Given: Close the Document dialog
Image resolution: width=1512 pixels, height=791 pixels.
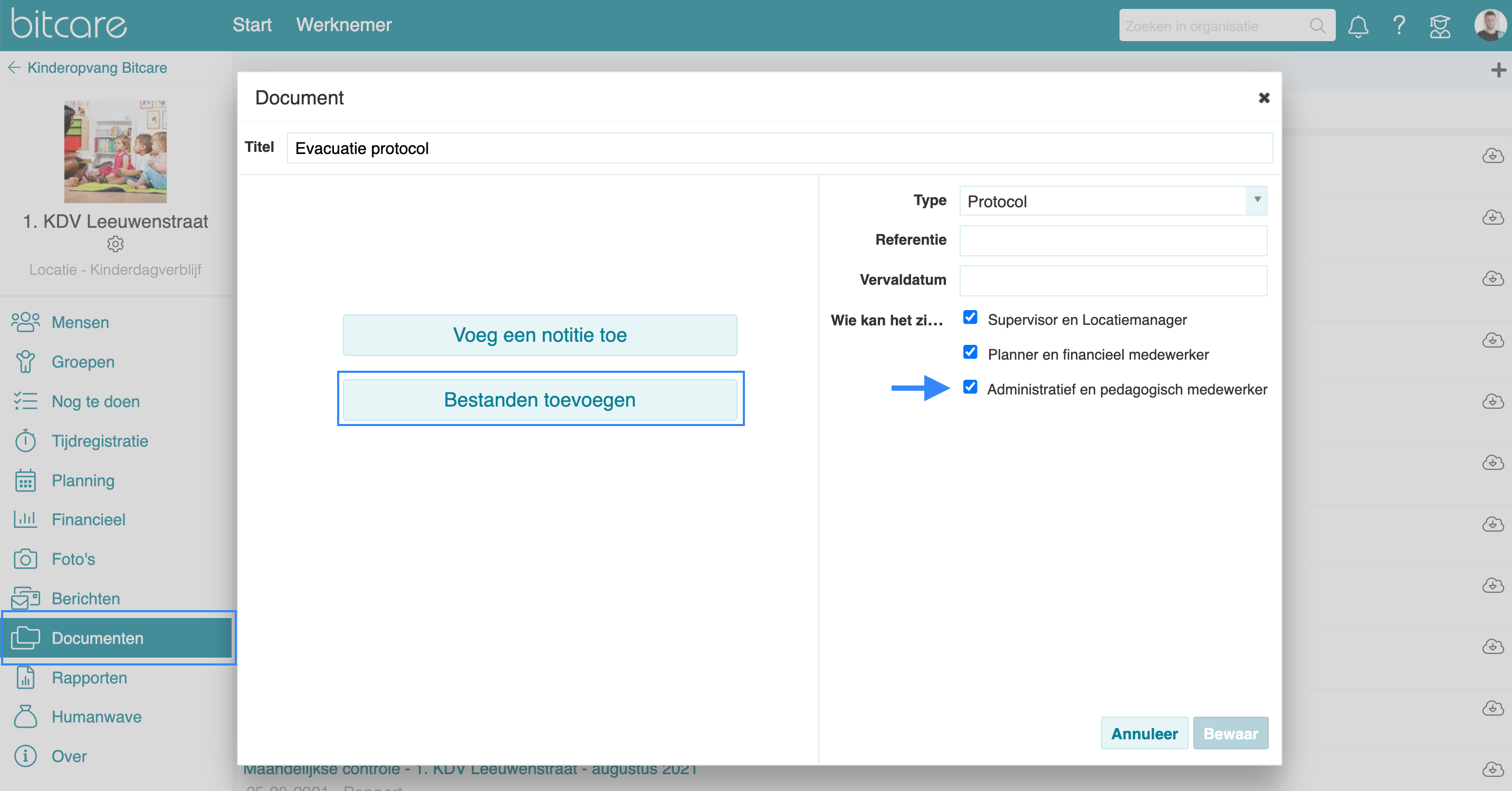Looking at the screenshot, I should pyautogui.click(x=1264, y=98).
